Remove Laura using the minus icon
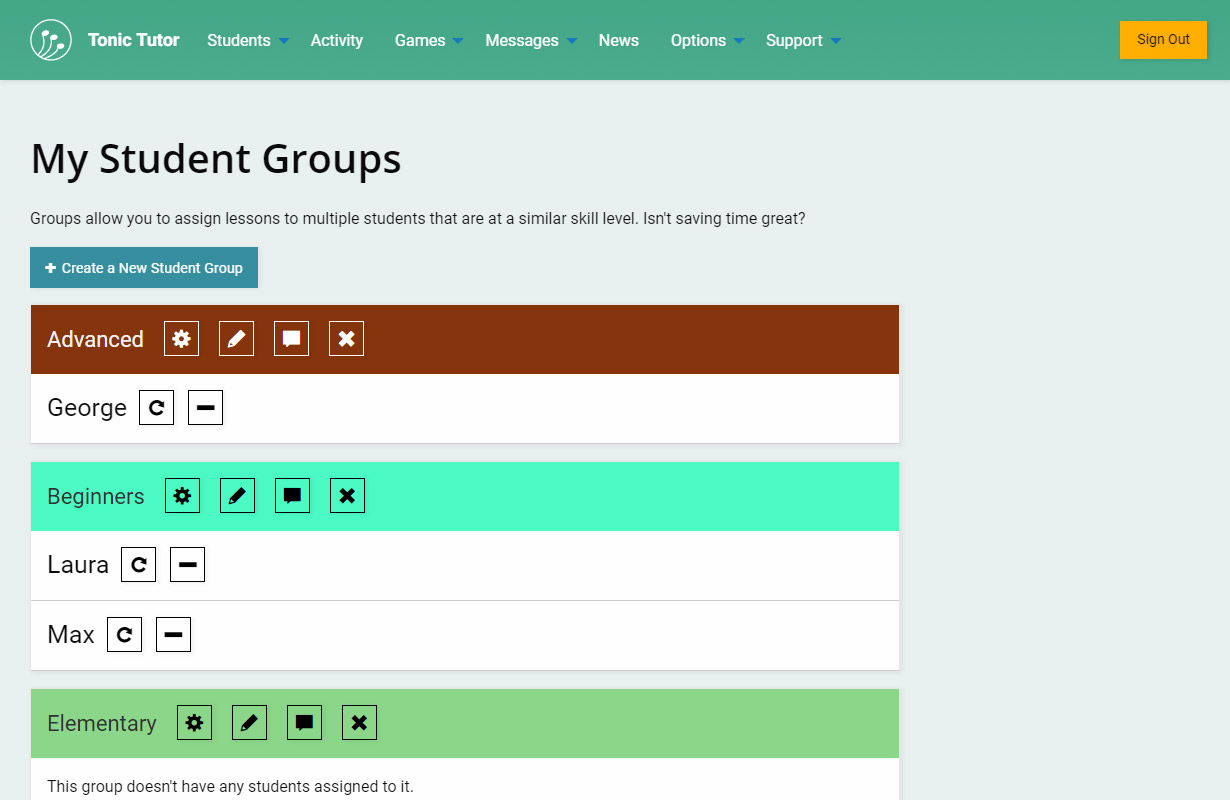Viewport: 1230px width, 800px height. pyautogui.click(x=187, y=565)
